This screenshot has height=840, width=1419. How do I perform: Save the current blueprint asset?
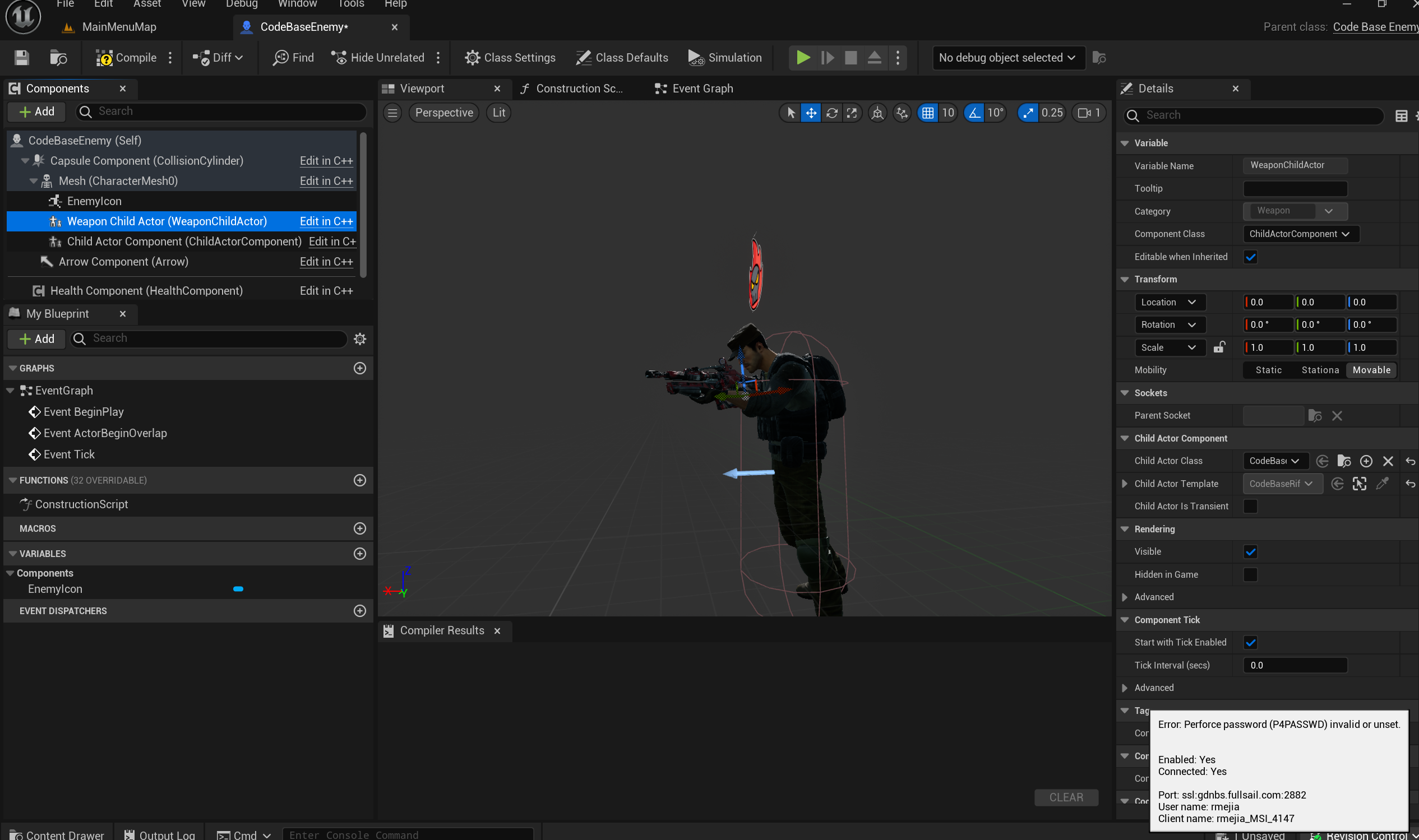click(21, 58)
